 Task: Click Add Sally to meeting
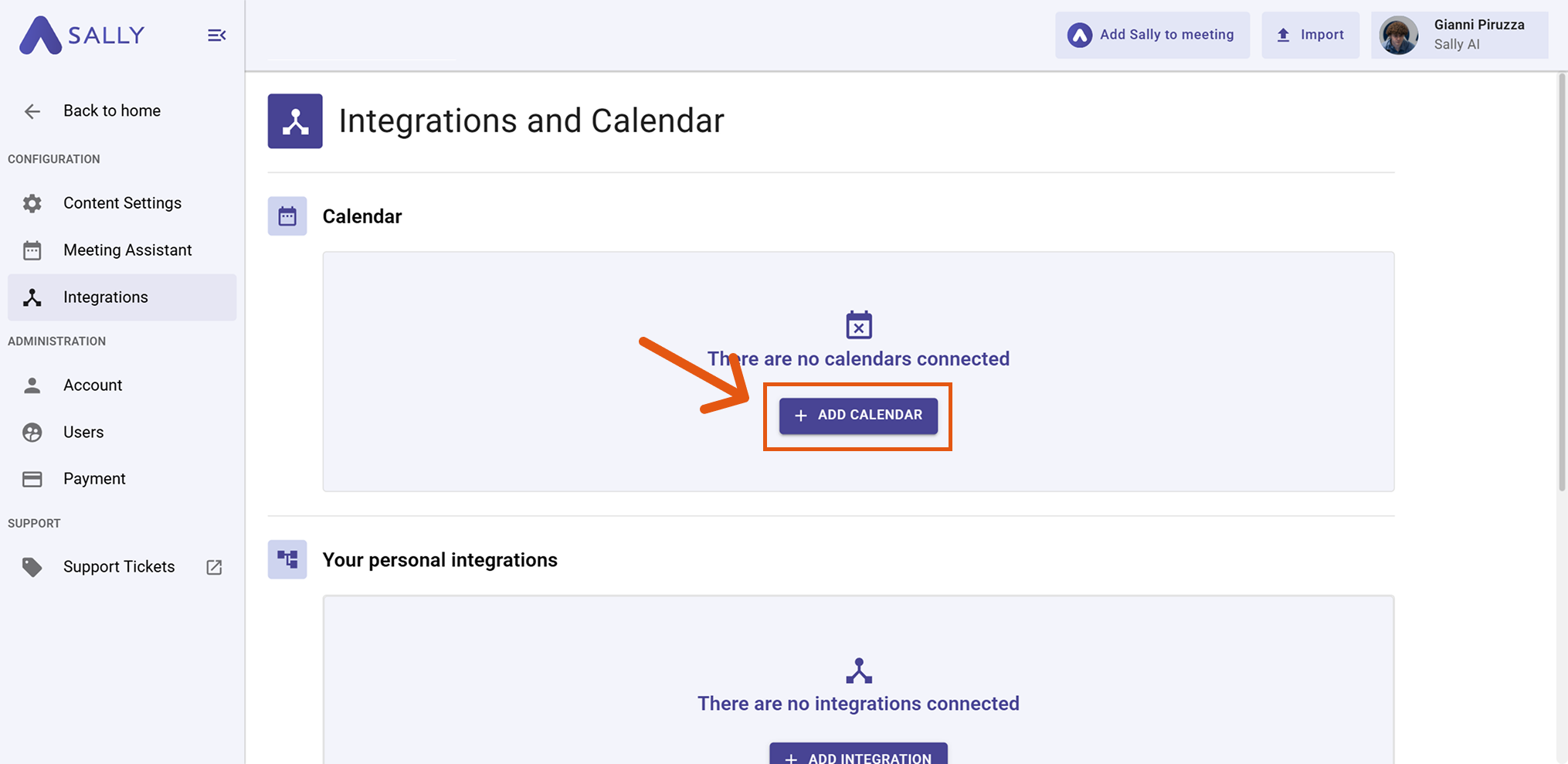click(1152, 35)
